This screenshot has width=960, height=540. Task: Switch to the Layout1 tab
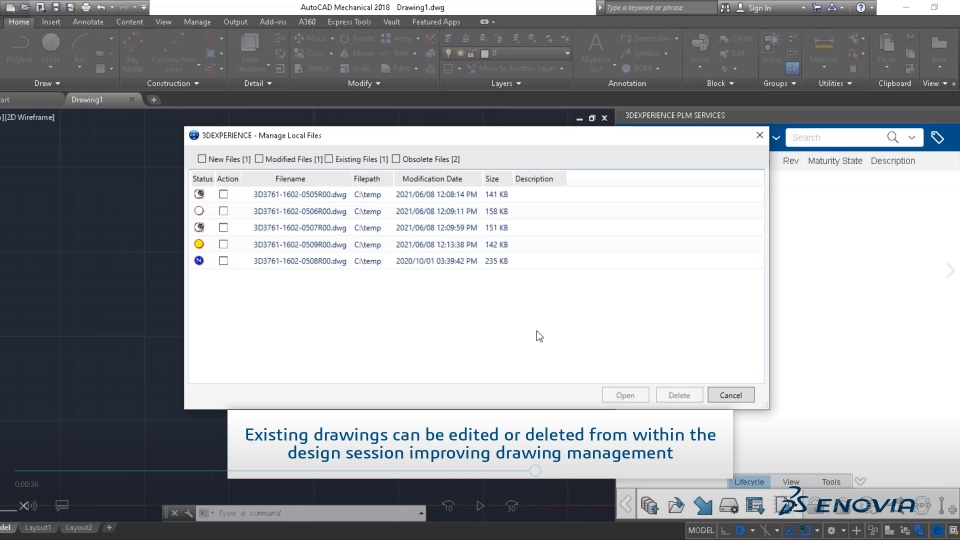click(x=38, y=527)
